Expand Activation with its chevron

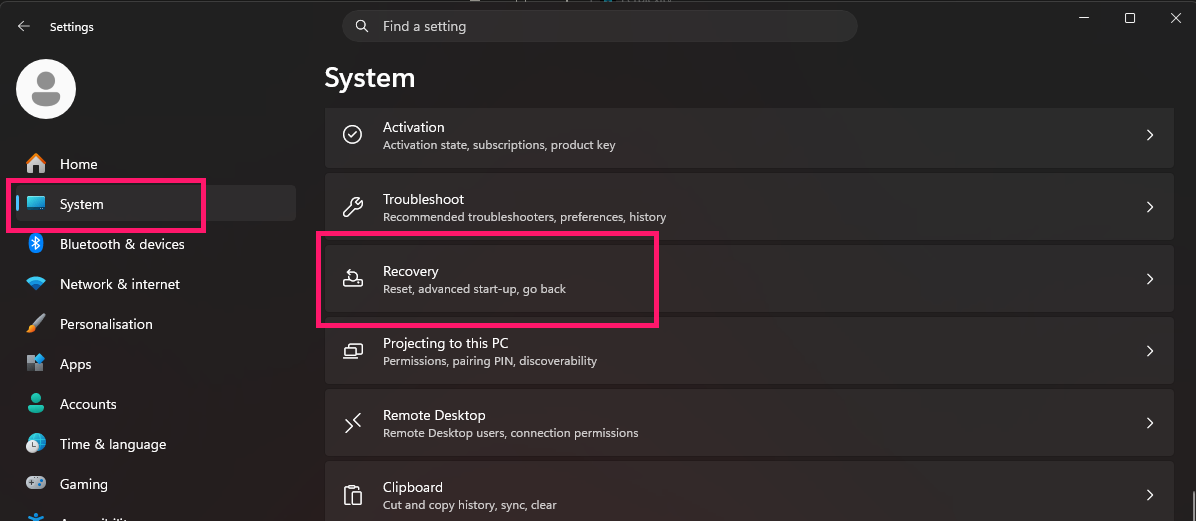pyautogui.click(x=1150, y=135)
